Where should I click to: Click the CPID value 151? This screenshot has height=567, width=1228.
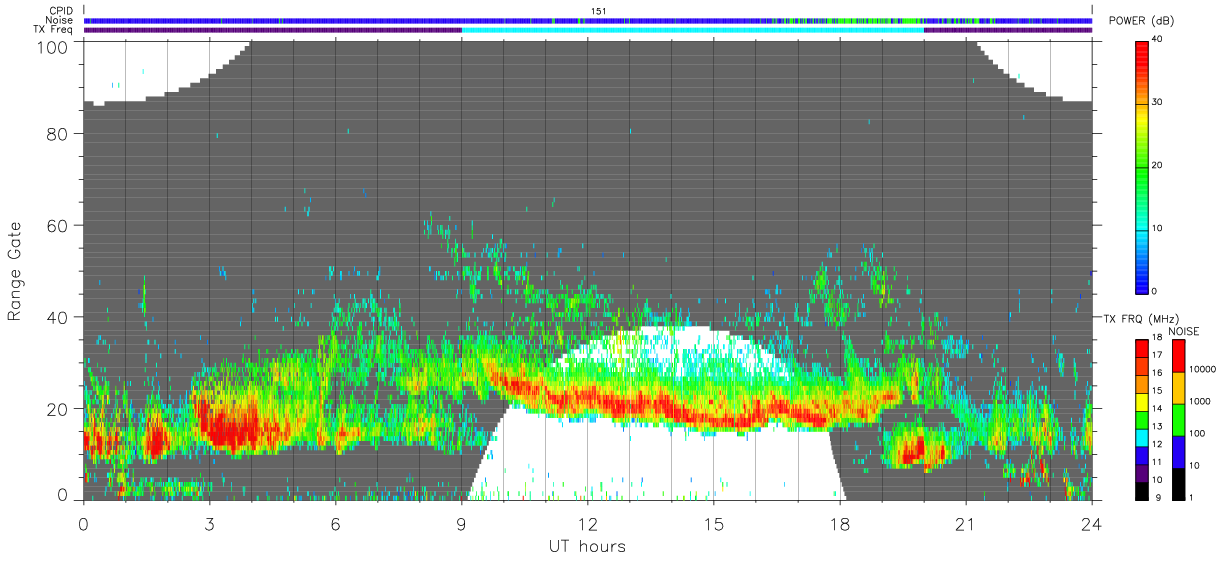click(x=598, y=11)
